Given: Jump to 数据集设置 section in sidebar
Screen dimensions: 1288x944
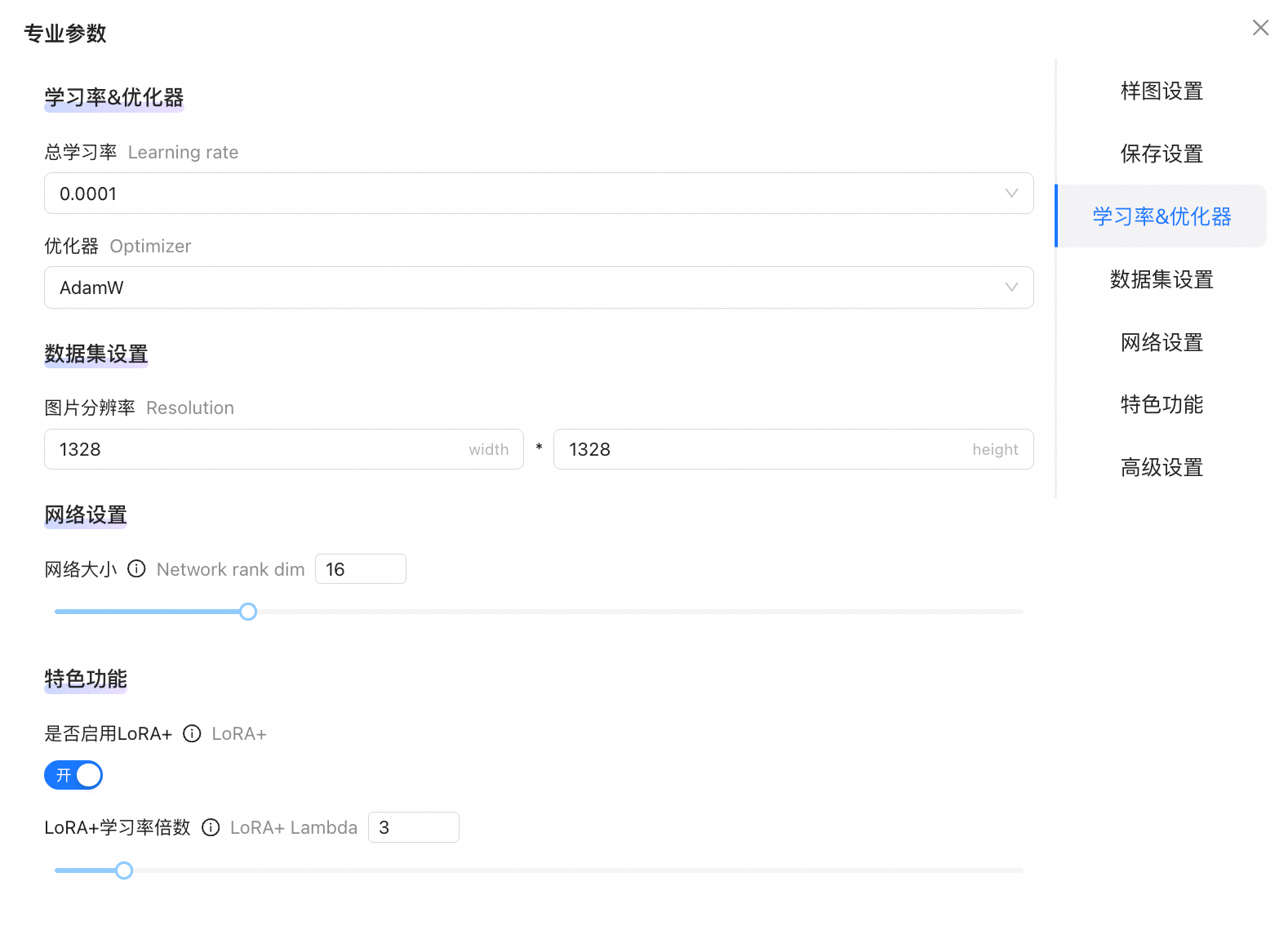Looking at the screenshot, I should click(1161, 279).
